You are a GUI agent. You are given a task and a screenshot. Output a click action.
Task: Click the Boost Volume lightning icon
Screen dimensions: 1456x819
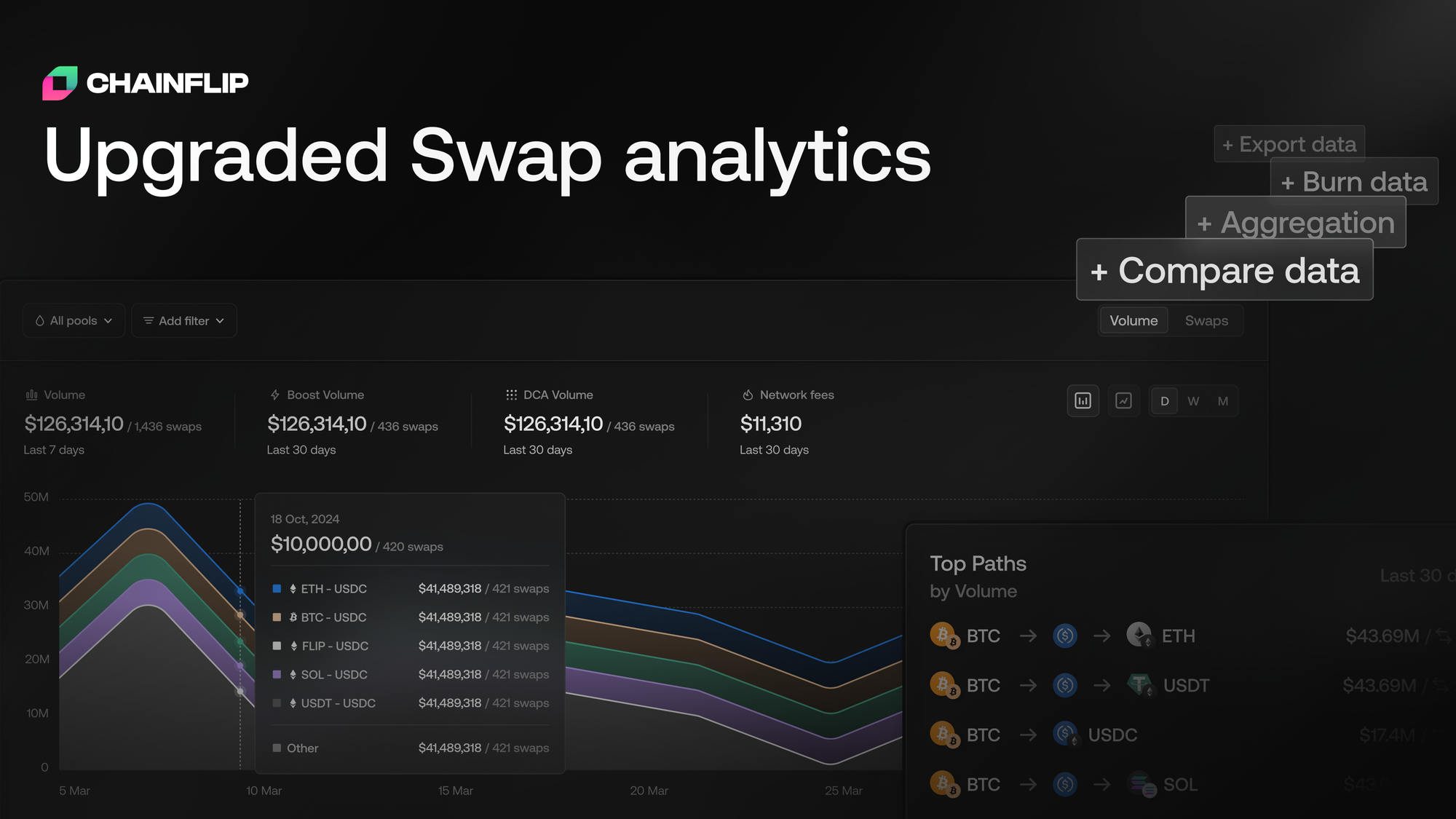point(274,395)
